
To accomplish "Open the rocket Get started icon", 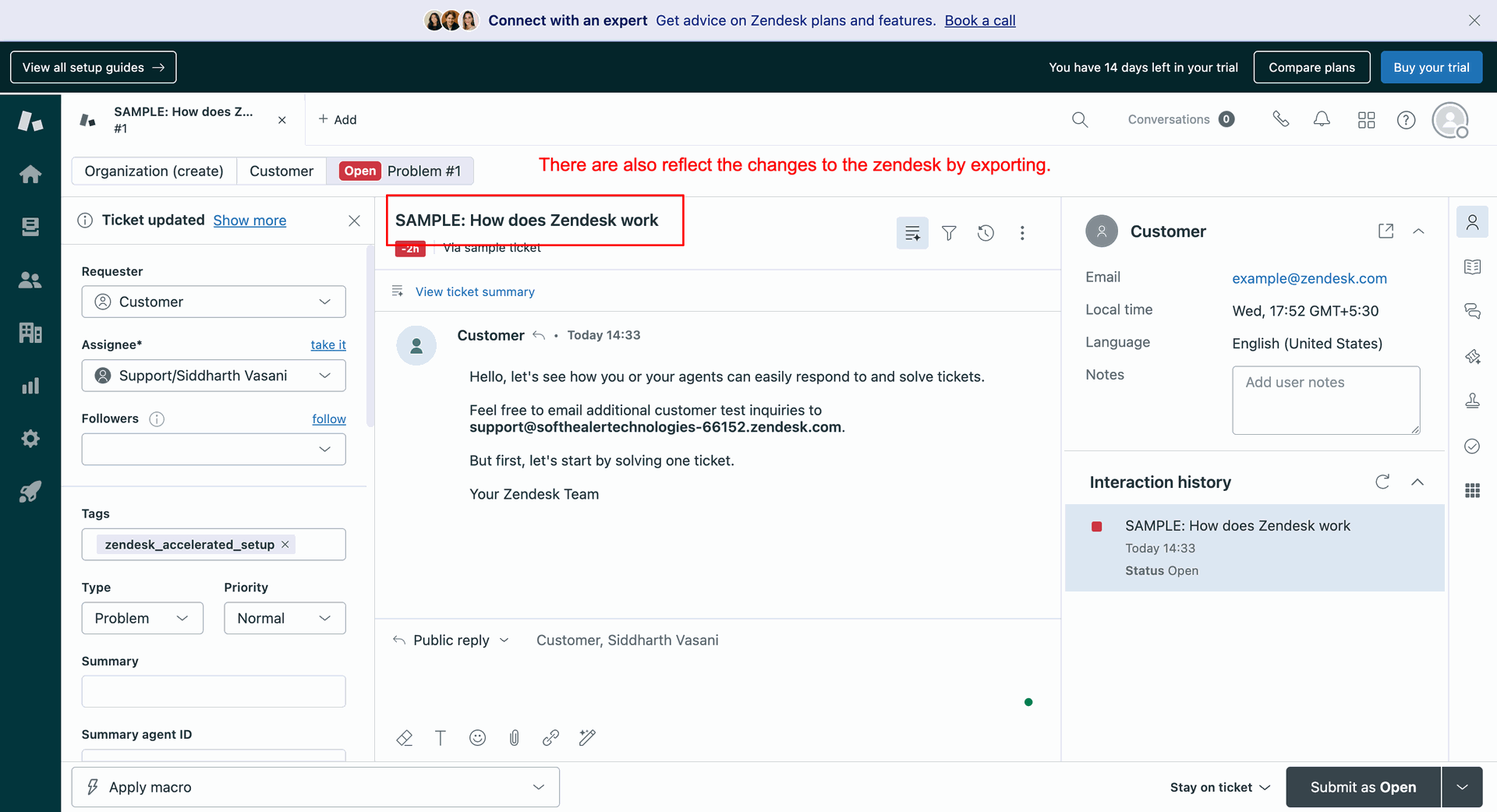I will point(30,492).
